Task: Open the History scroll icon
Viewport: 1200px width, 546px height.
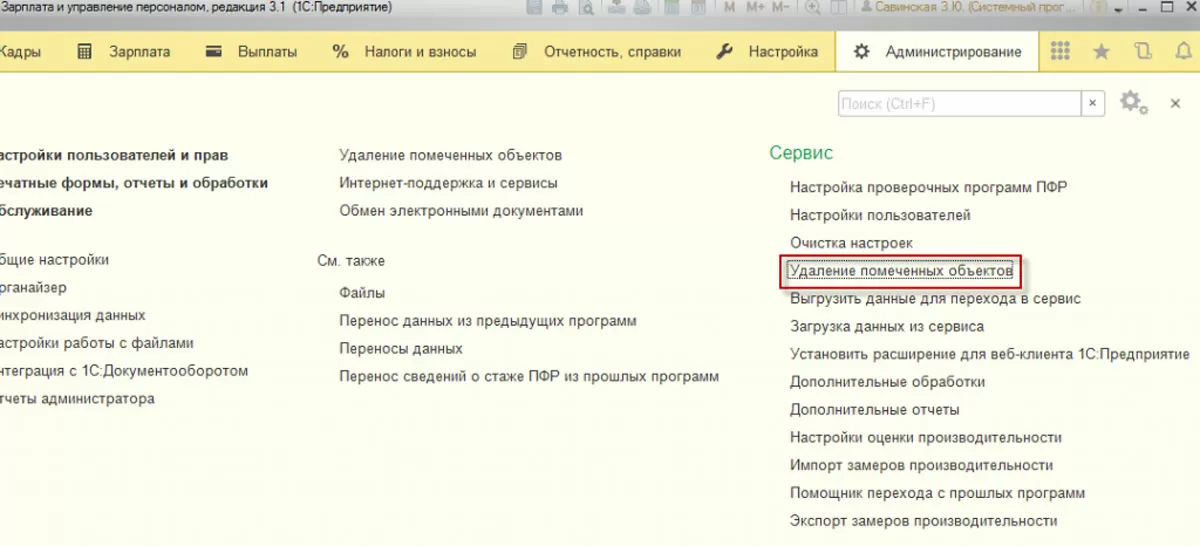Action: (x=1143, y=52)
